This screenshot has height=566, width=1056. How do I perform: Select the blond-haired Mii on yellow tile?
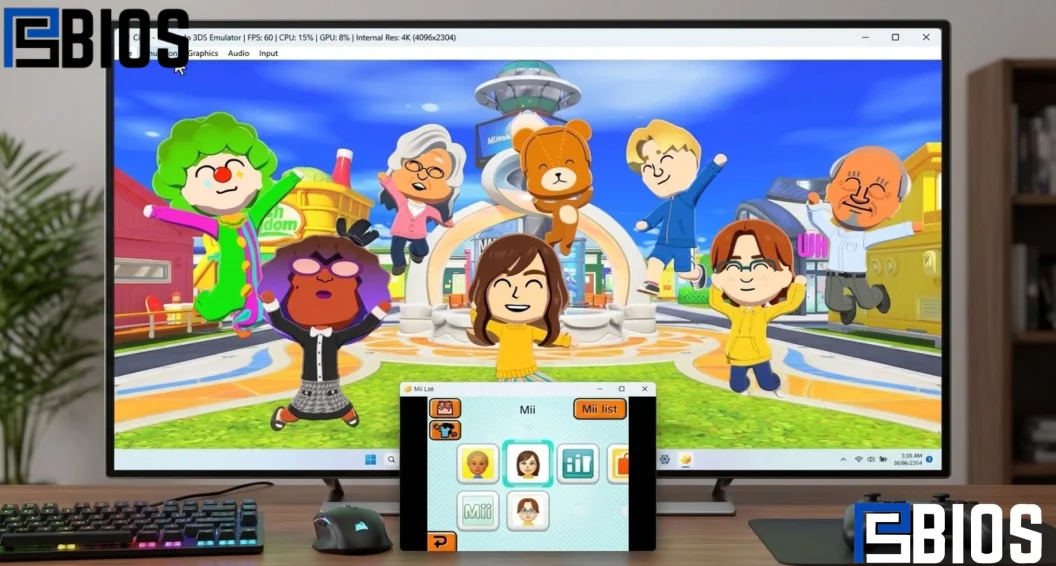pyautogui.click(x=477, y=464)
